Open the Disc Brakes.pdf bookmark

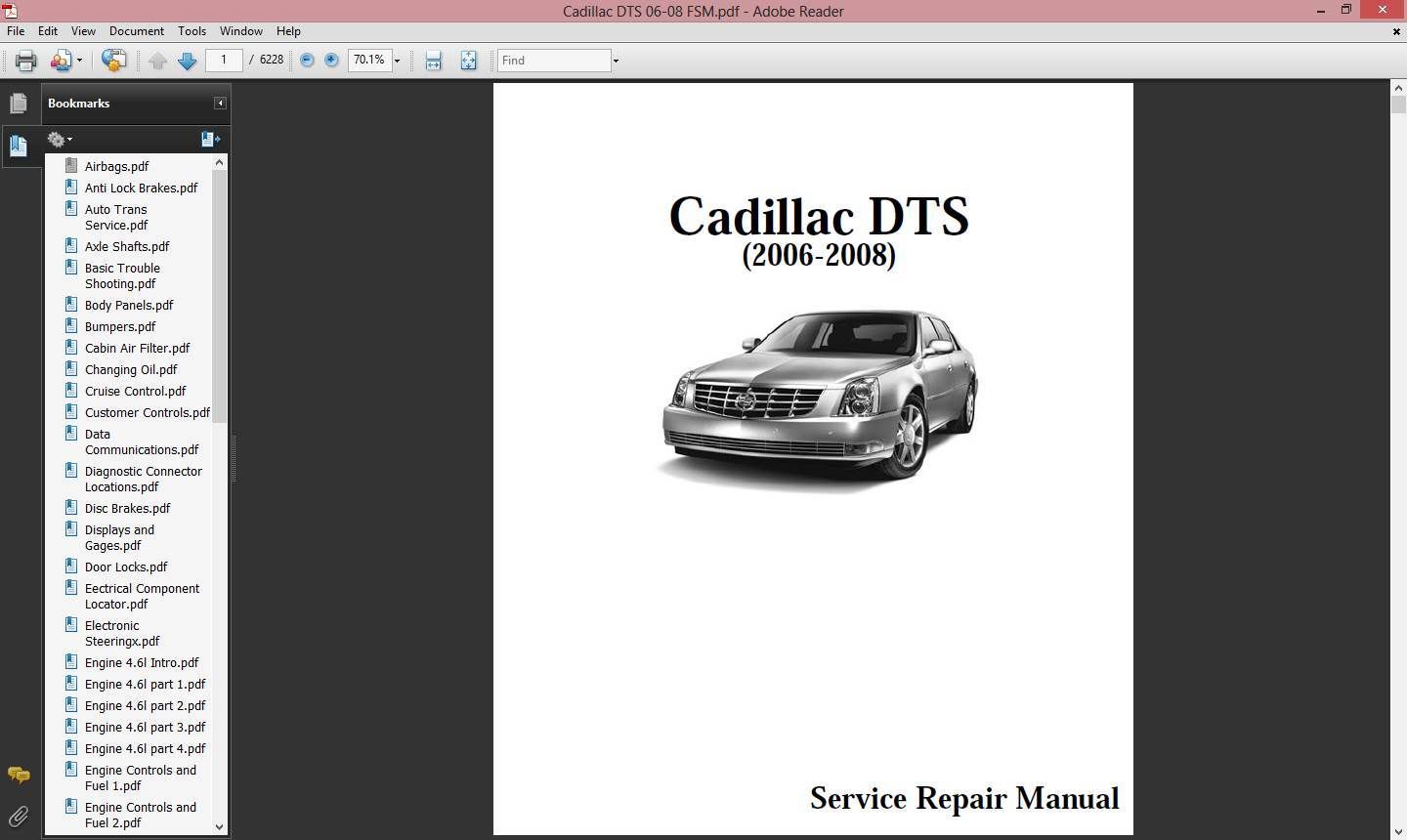[x=127, y=508]
